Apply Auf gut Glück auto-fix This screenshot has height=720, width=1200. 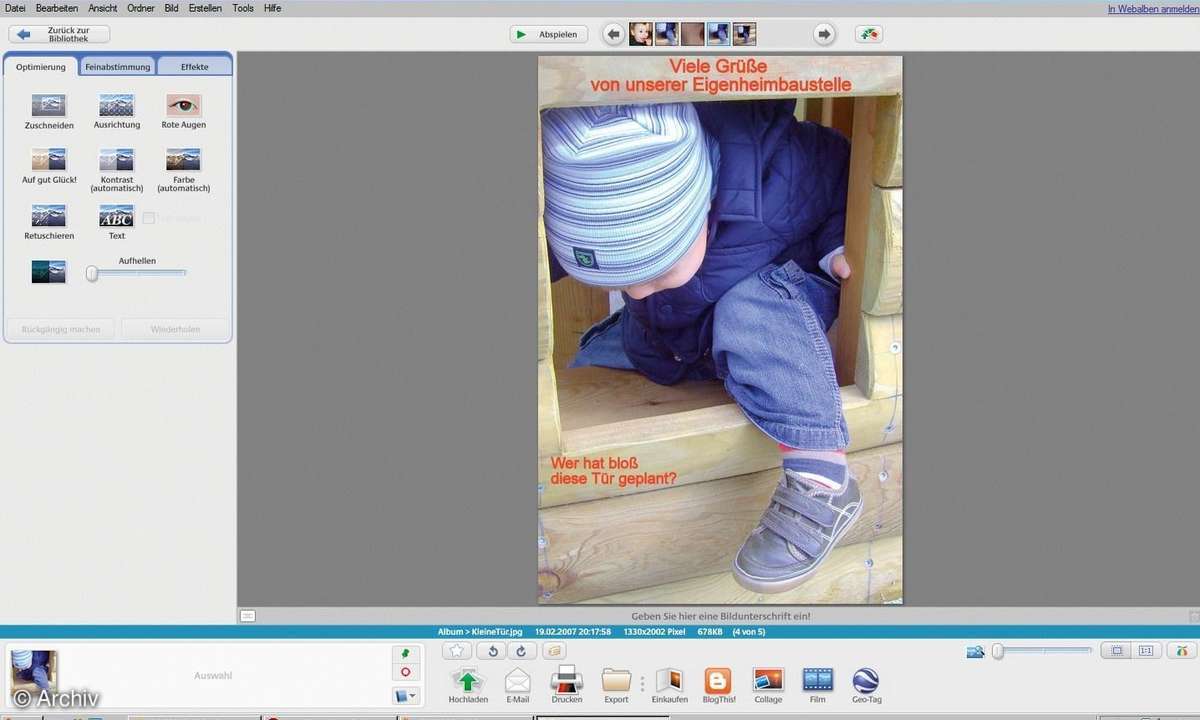point(48,160)
